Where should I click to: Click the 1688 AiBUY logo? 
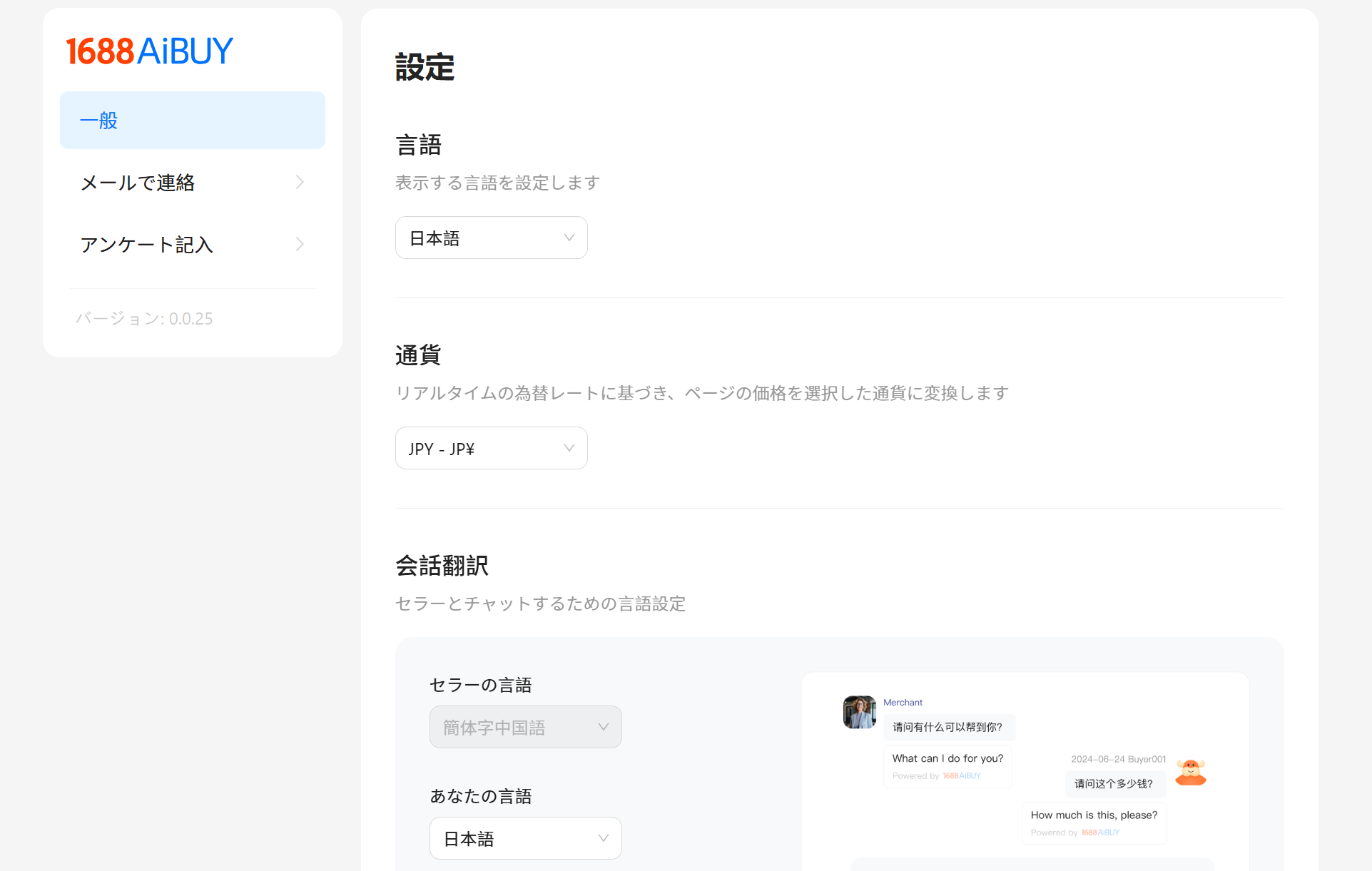(149, 51)
